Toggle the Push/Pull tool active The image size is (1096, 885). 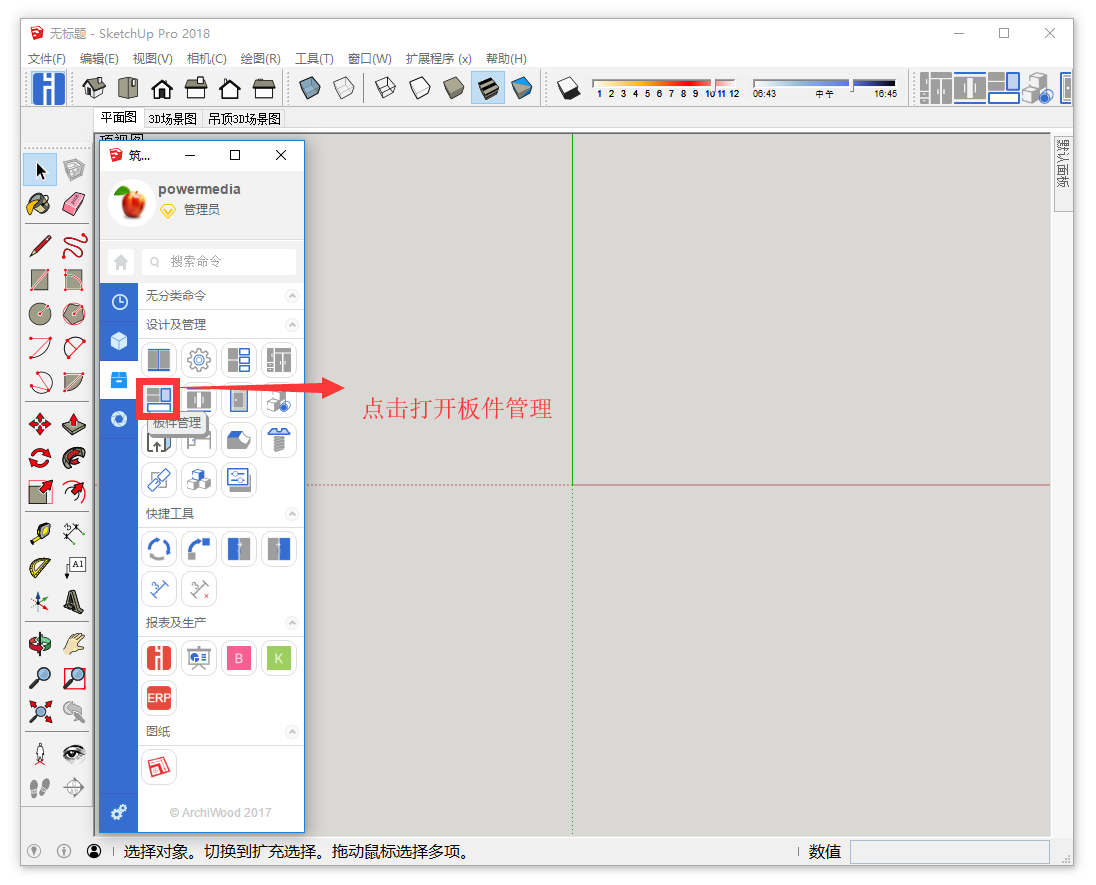[74, 423]
